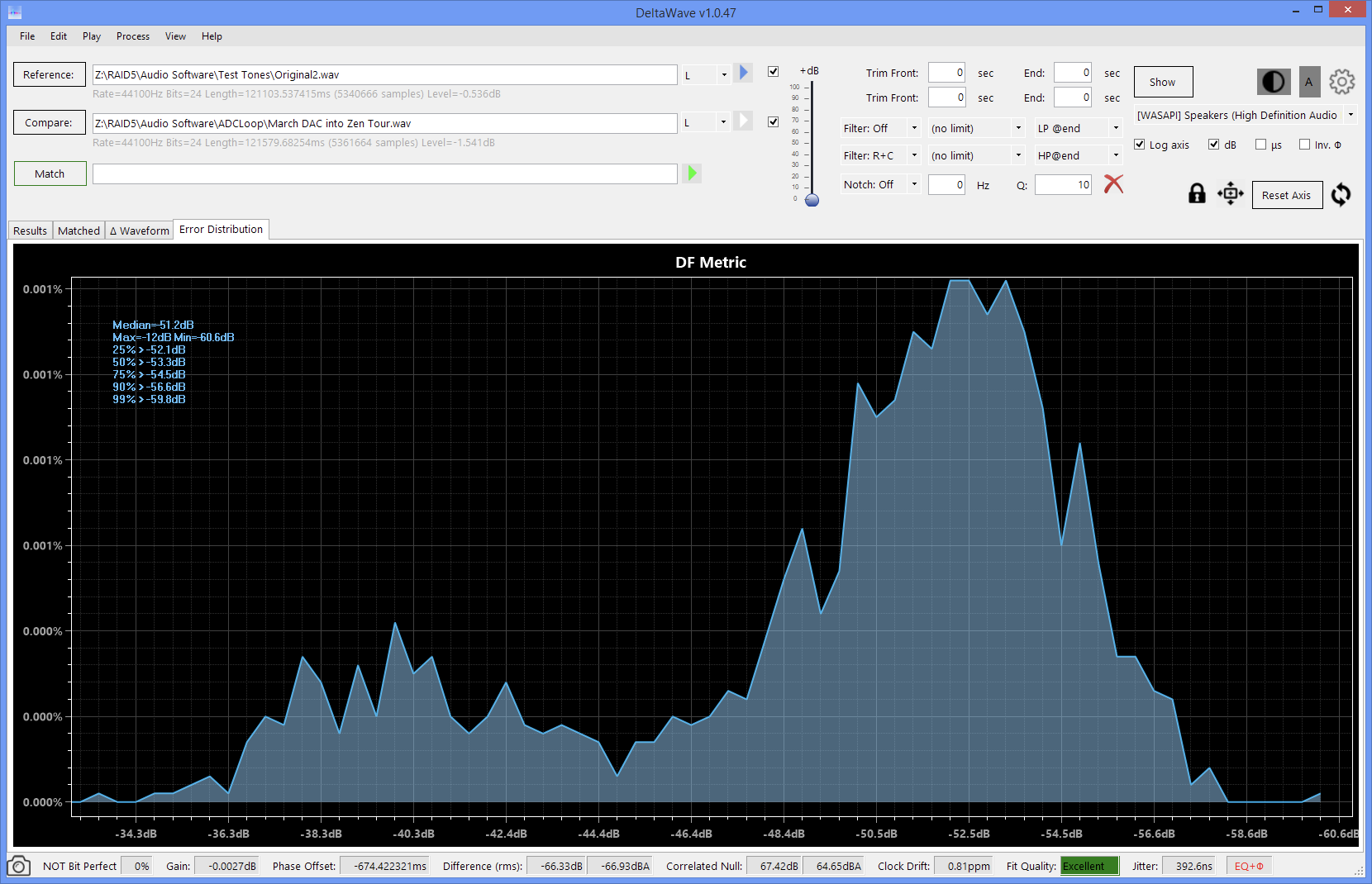Click the 'Median=-51.2dB' chart statistic
Viewport: 1372px width, 884px height.
click(153, 325)
